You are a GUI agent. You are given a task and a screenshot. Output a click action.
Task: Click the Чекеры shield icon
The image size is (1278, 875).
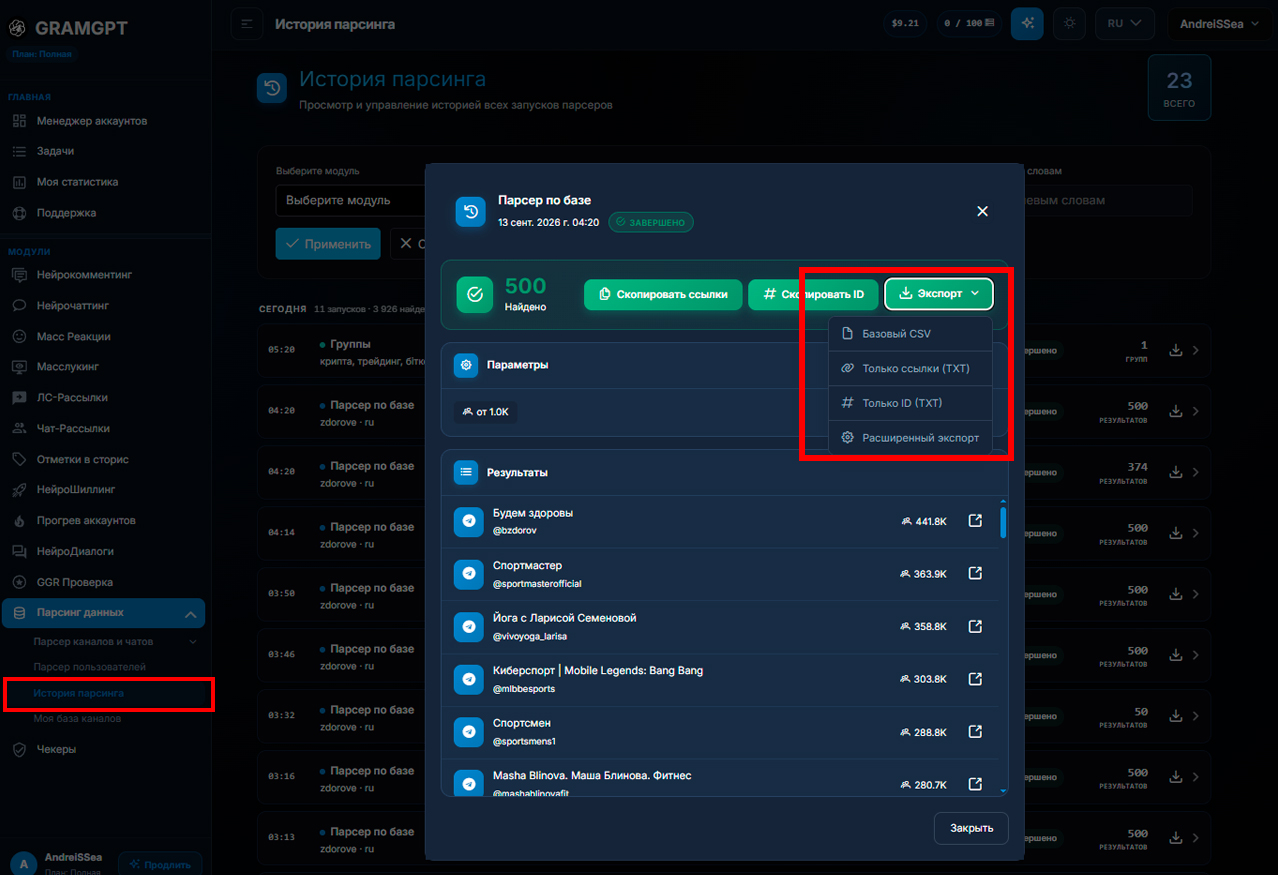click(19, 750)
